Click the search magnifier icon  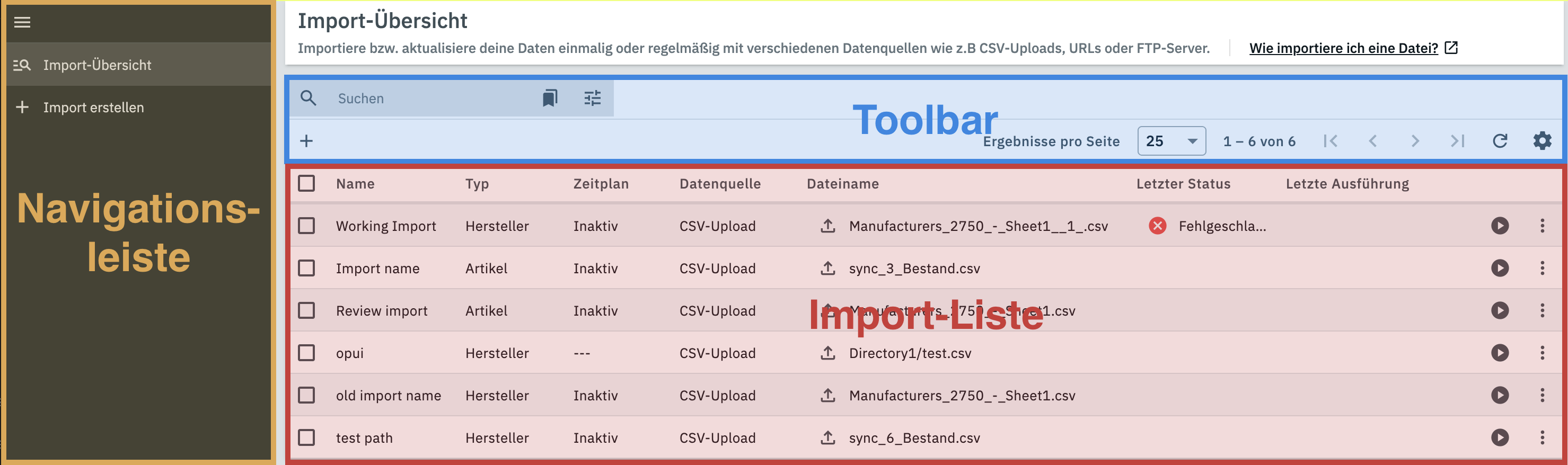[x=309, y=98]
